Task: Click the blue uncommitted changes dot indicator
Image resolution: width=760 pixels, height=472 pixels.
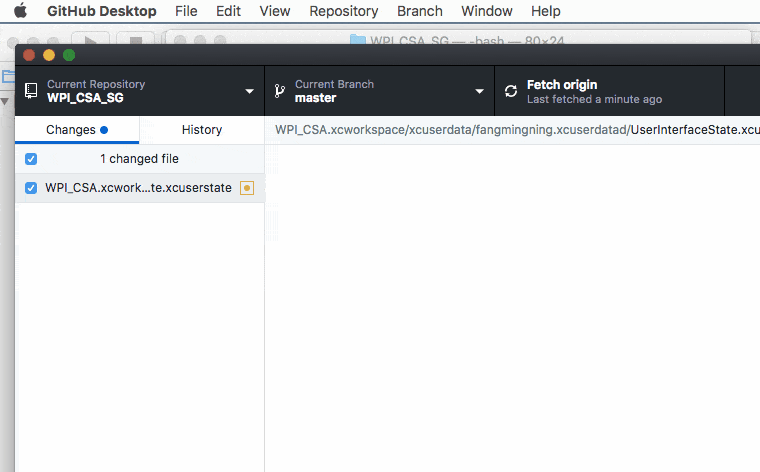Action: pos(104,130)
